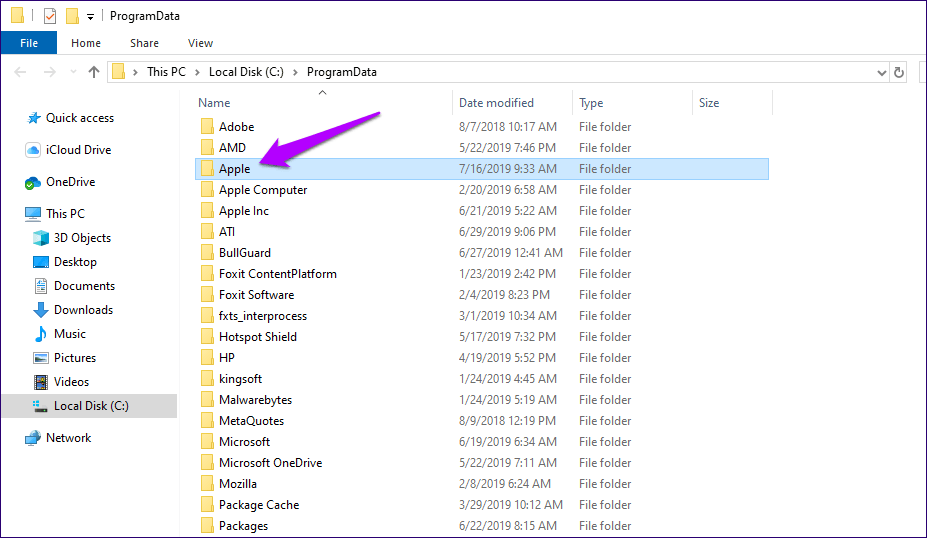Switch to the View ribbon tab
Viewport: 927px width, 538px height.
tap(200, 43)
